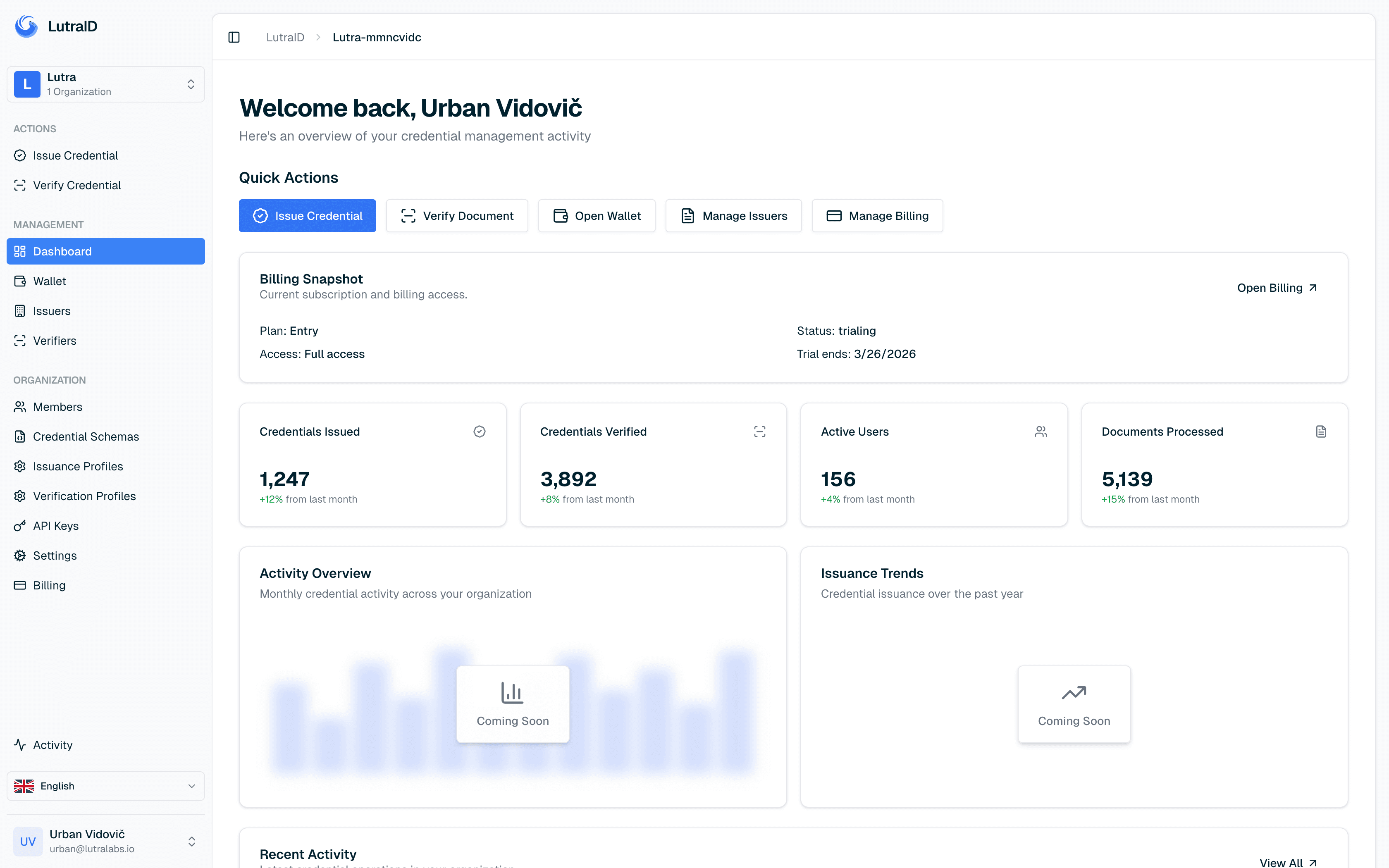The image size is (1389, 868).
Task: Click the API Keys key icon
Action: coord(20,526)
